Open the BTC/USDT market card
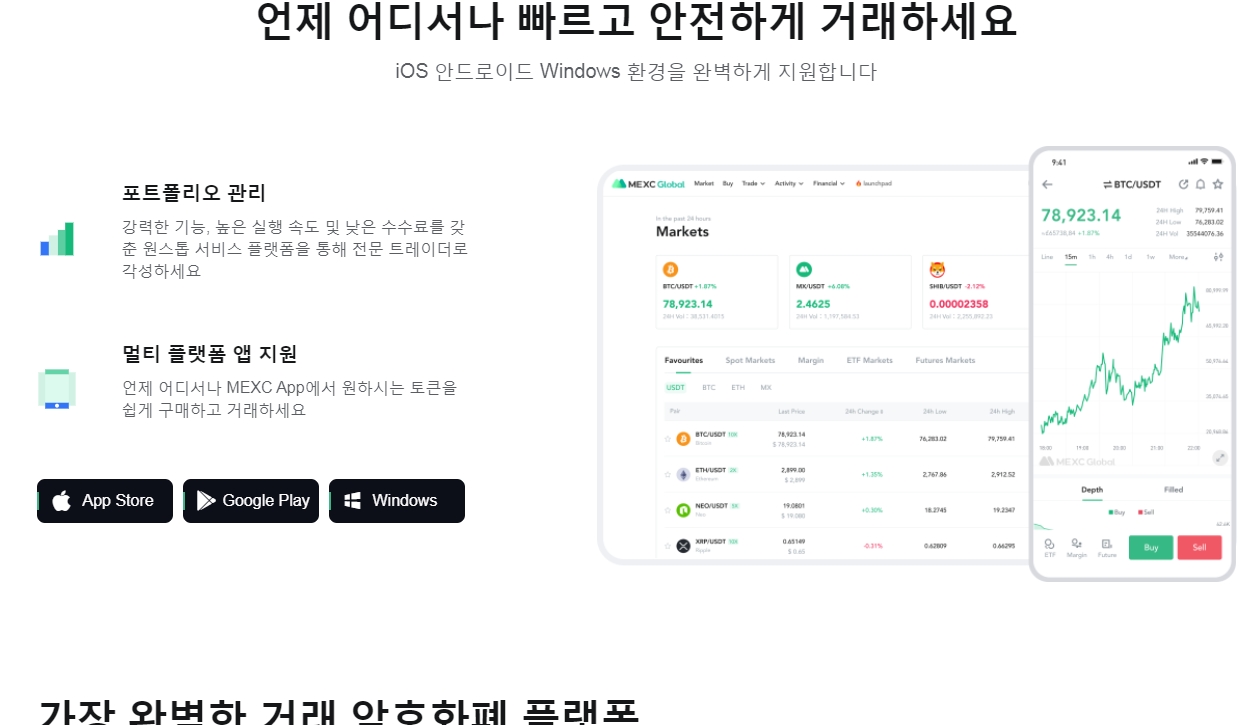1258x725 pixels. pyautogui.click(x=717, y=292)
